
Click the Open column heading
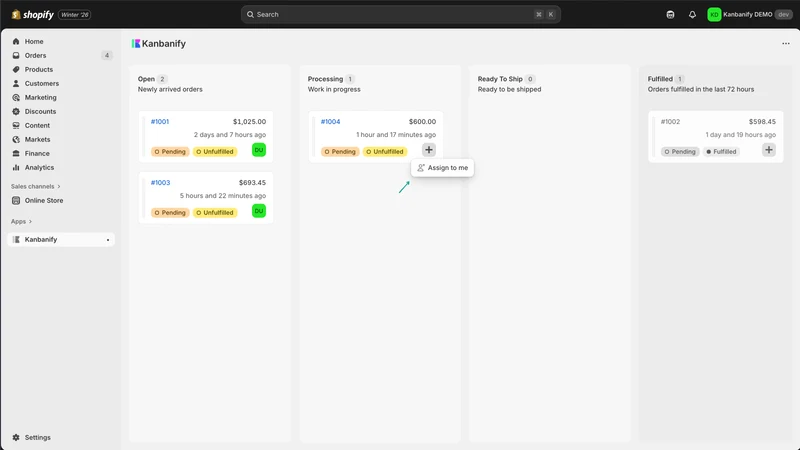pos(146,79)
